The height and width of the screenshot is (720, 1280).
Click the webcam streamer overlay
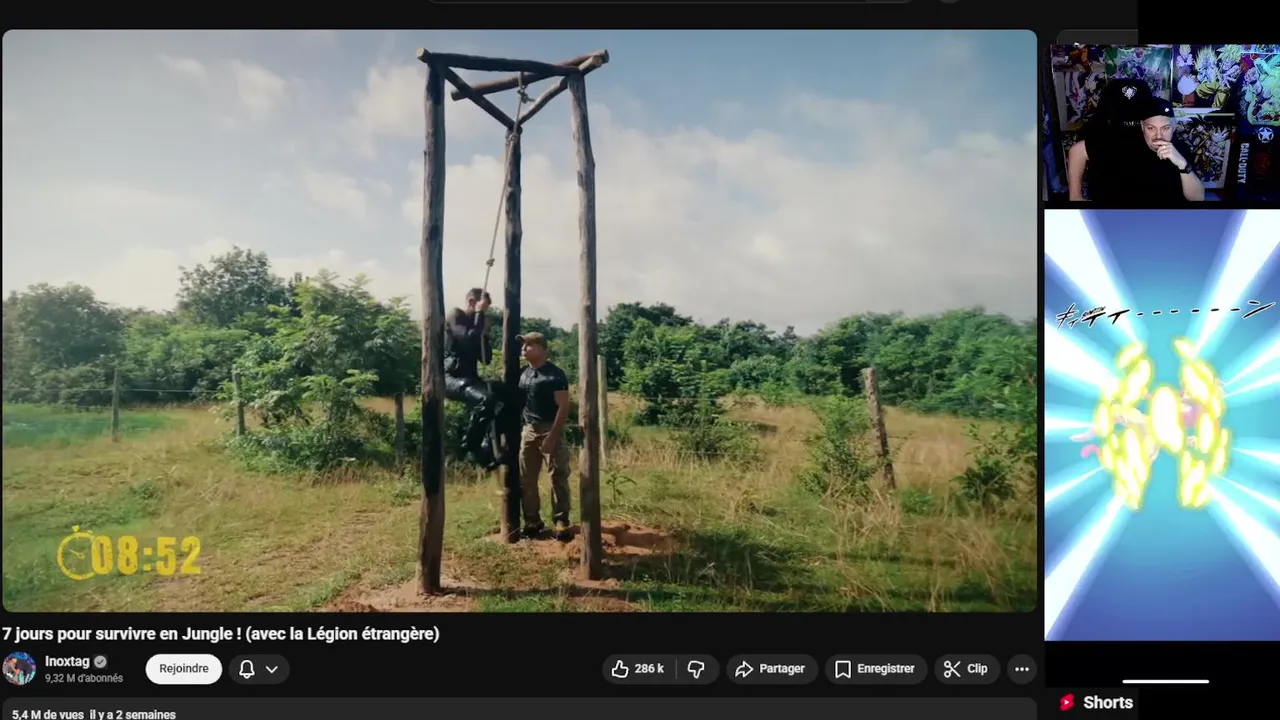click(x=1162, y=122)
